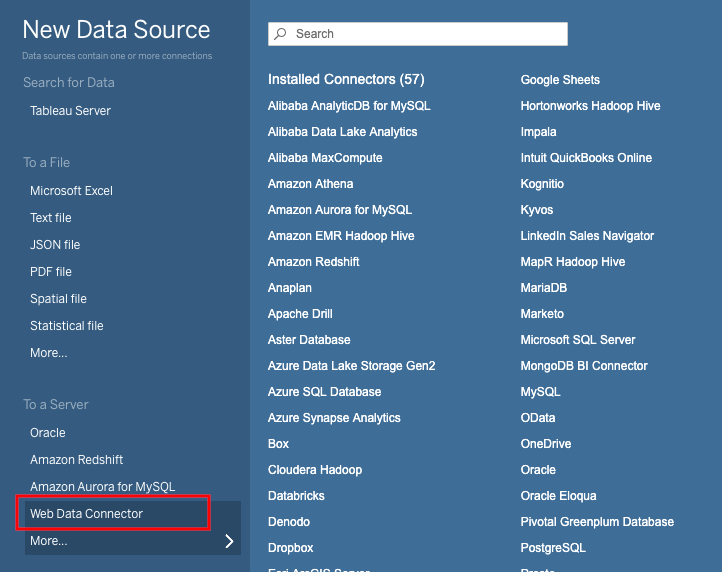
Task: Show More server connectors
Action: (x=48, y=541)
